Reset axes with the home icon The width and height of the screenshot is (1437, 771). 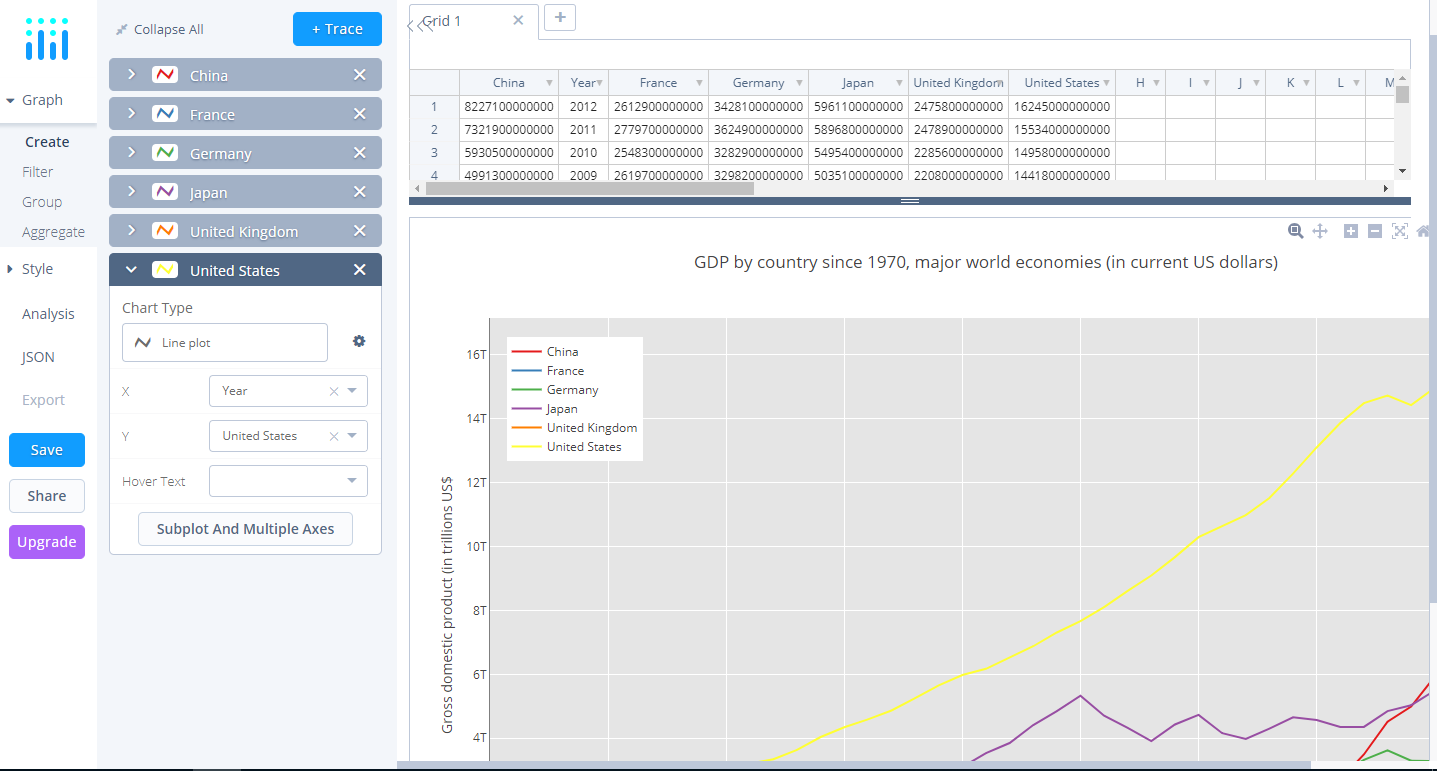(x=1423, y=231)
